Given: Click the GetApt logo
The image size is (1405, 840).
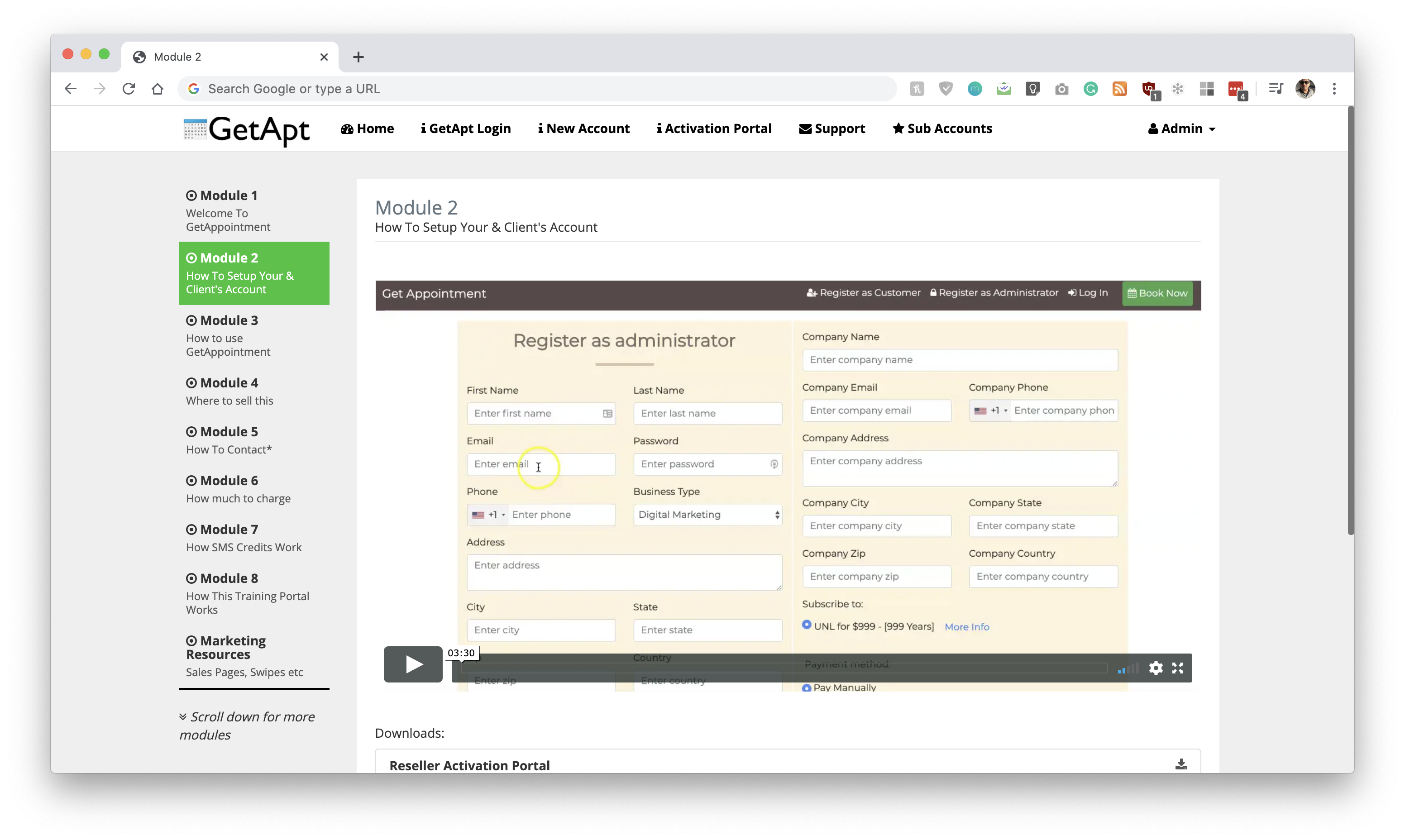Looking at the screenshot, I should coord(247,129).
